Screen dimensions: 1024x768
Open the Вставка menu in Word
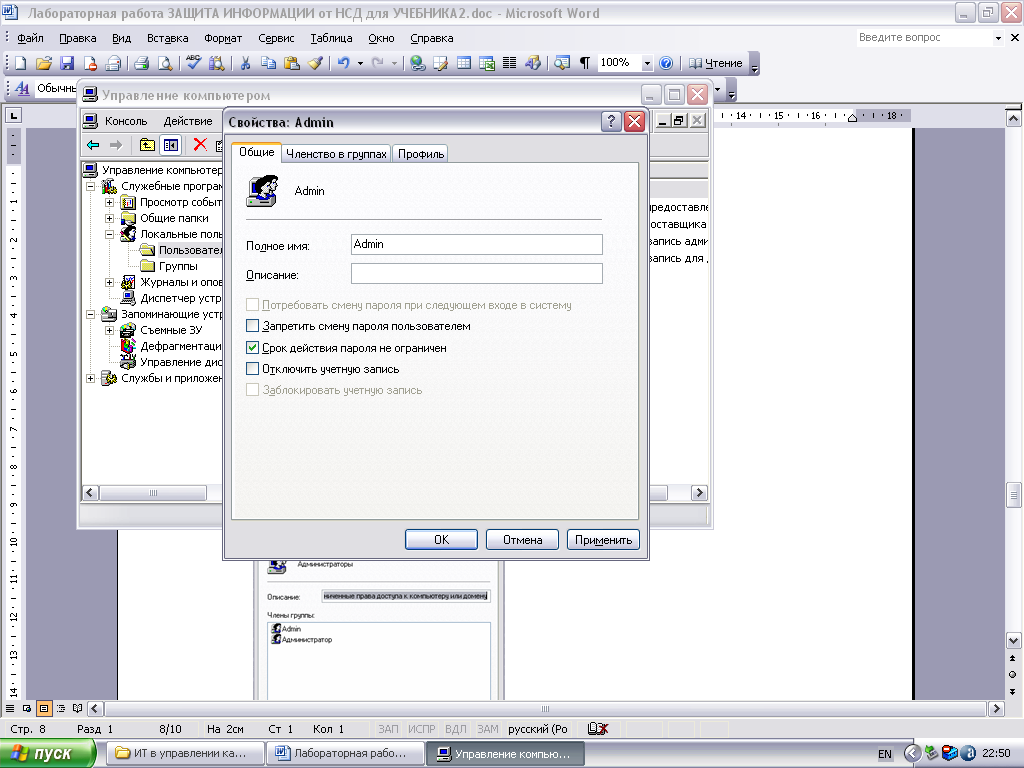pos(167,38)
